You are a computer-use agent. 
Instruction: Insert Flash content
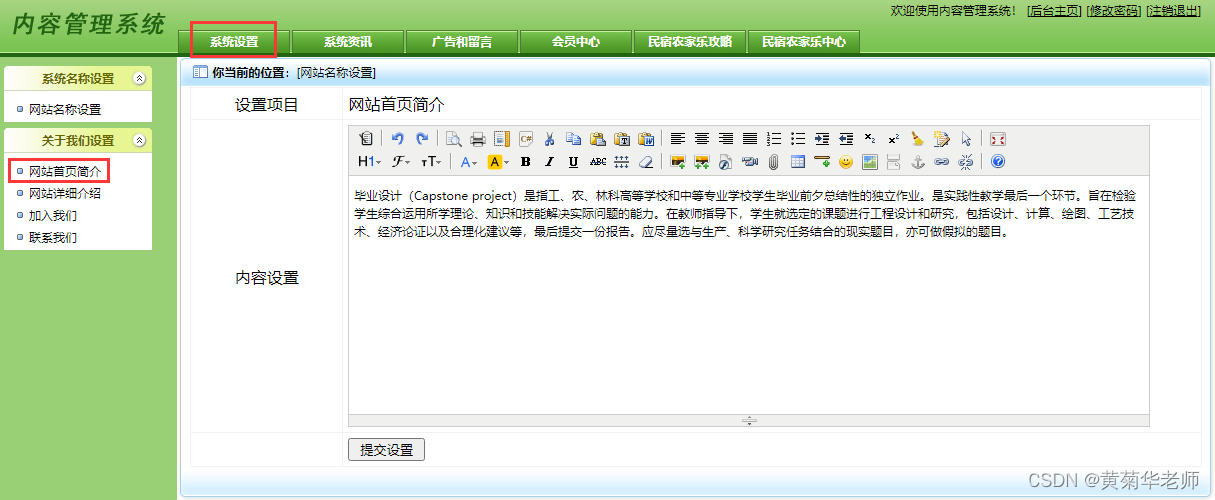point(725,161)
